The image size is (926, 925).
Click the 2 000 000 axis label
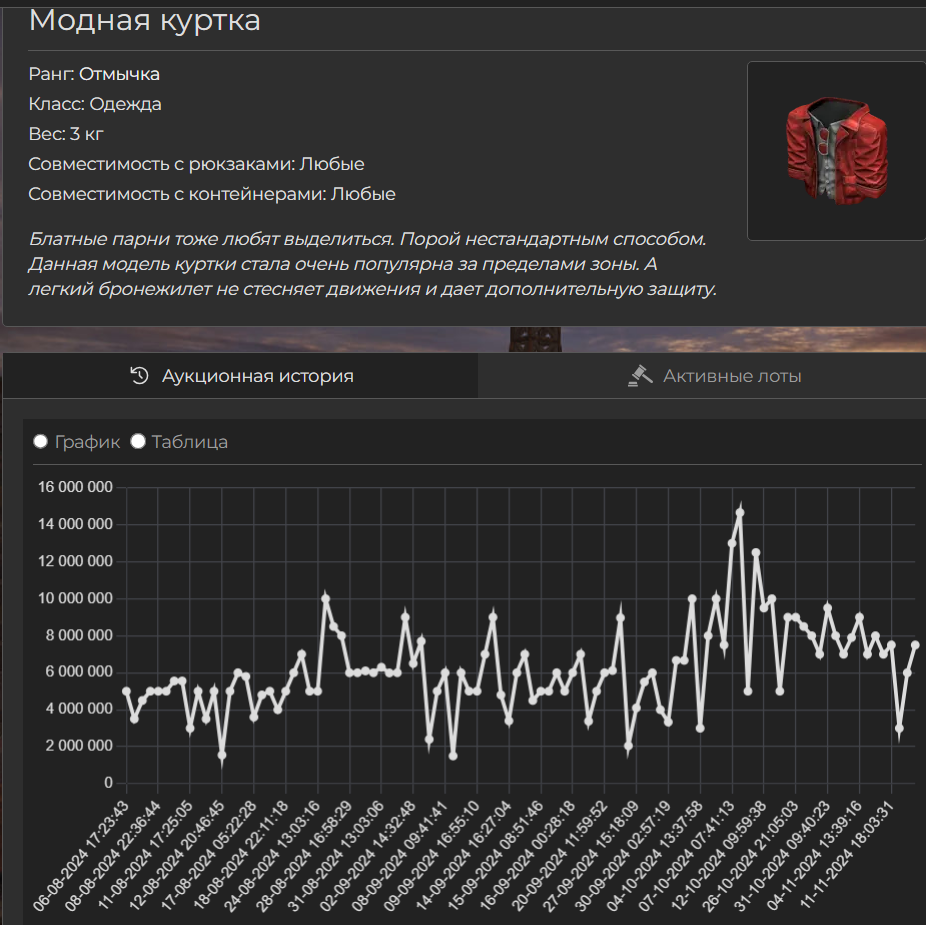[79, 746]
